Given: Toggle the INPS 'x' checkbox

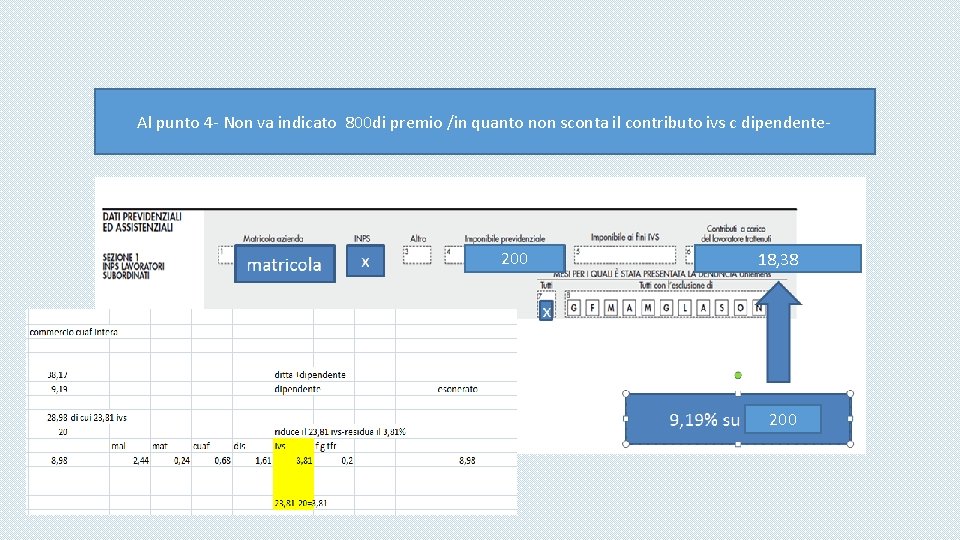Looking at the screenshot, I should pyautogui.click(x=365, y=261).
